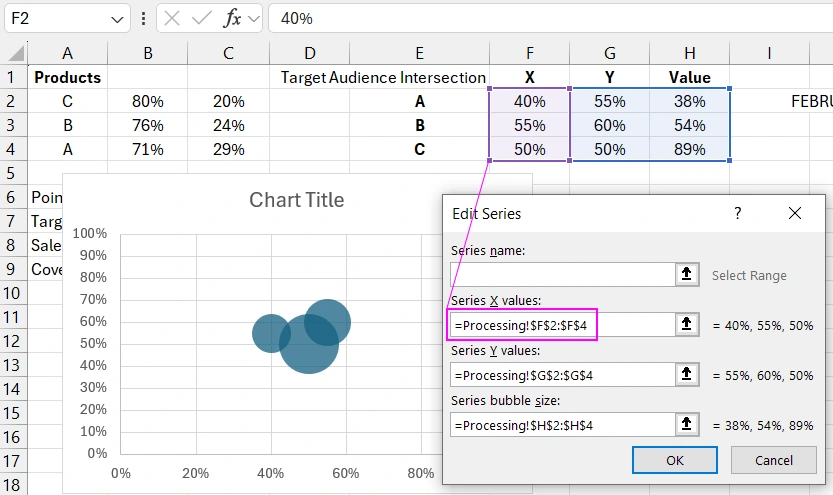The width and height of the screenshot is (833, 495).
Task: Click the formula bar Cancel X icon
Action: click(174, 18)
